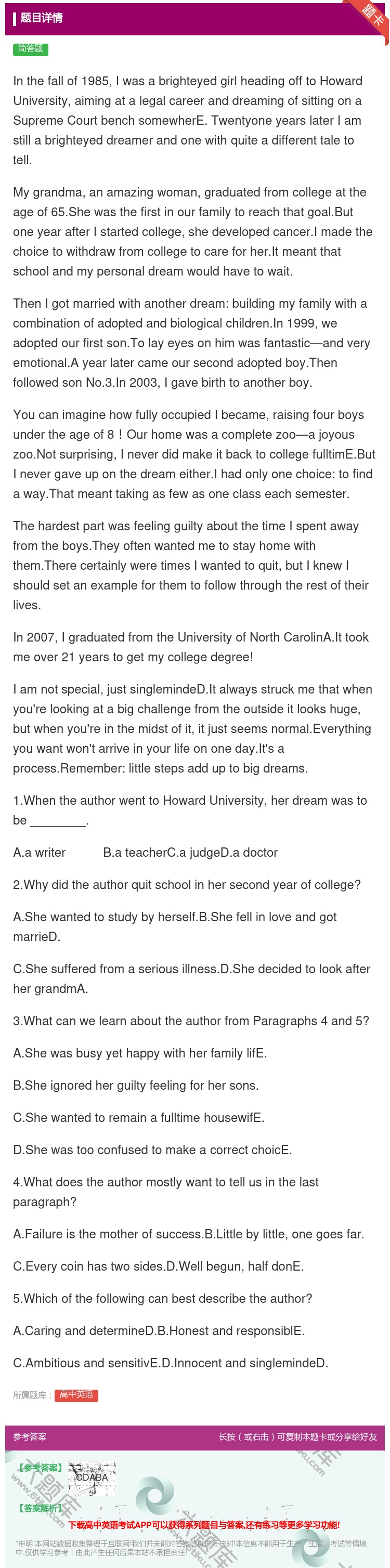Click the red download APP promotion link
Image resolution: width=390 pixels, height=1568 pixels.
click(x=204, y=1524)
